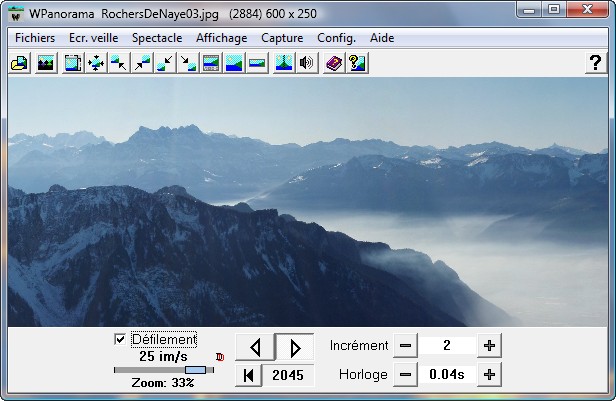Decrease the Incrément value
Viewport: 616px width, 401px height.
click(405, 346)
